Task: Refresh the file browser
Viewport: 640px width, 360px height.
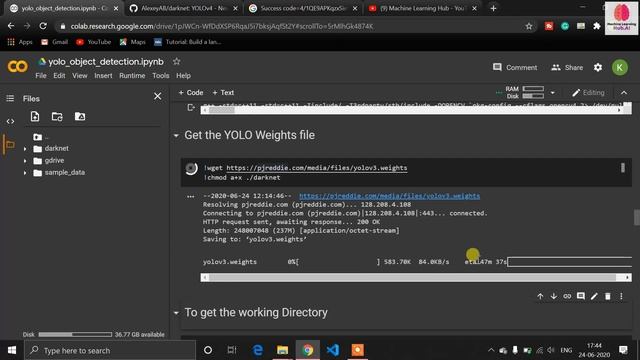Action: pyautogui.click(x=57, y=117)
